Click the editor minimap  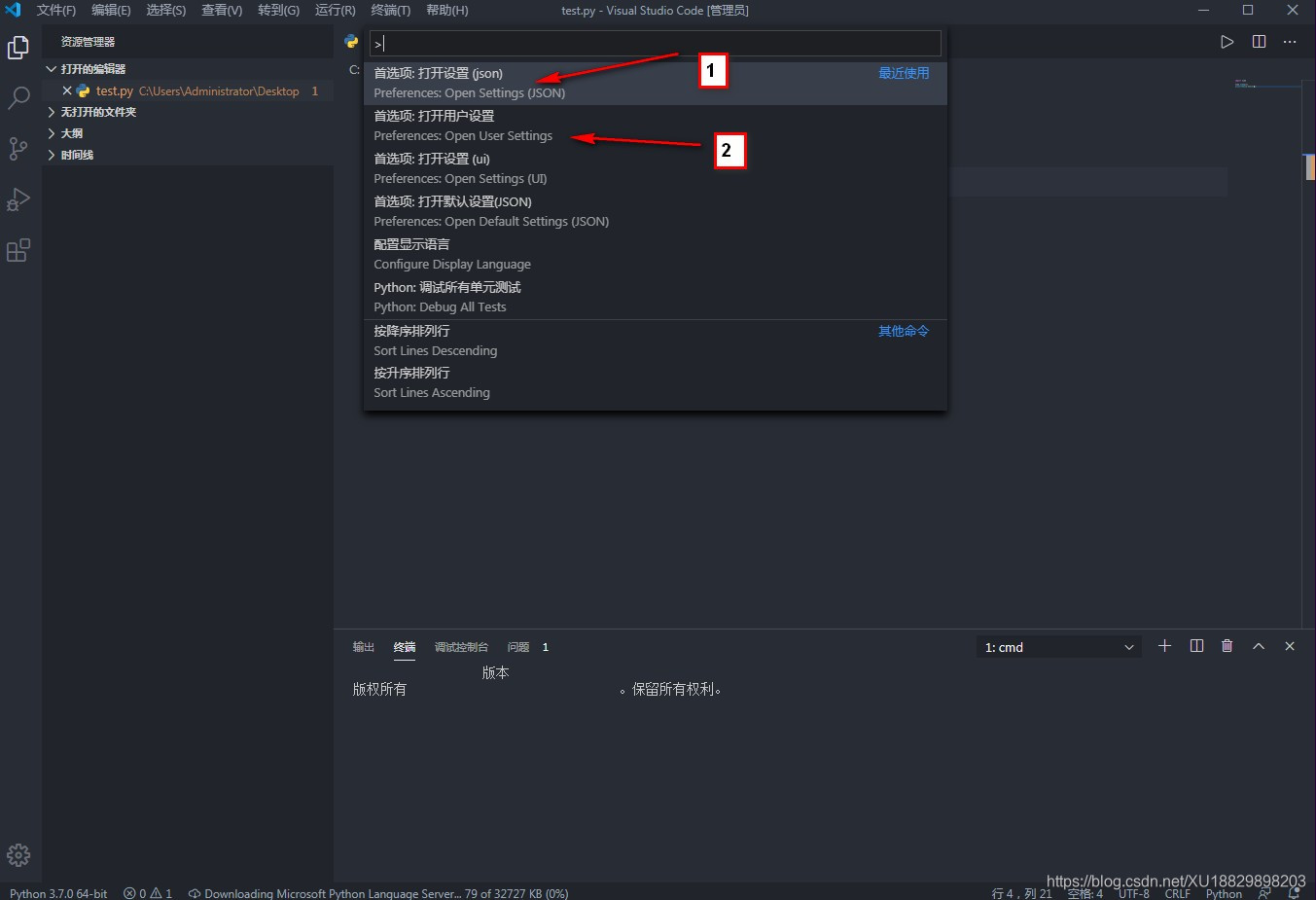coord(1267,85)
